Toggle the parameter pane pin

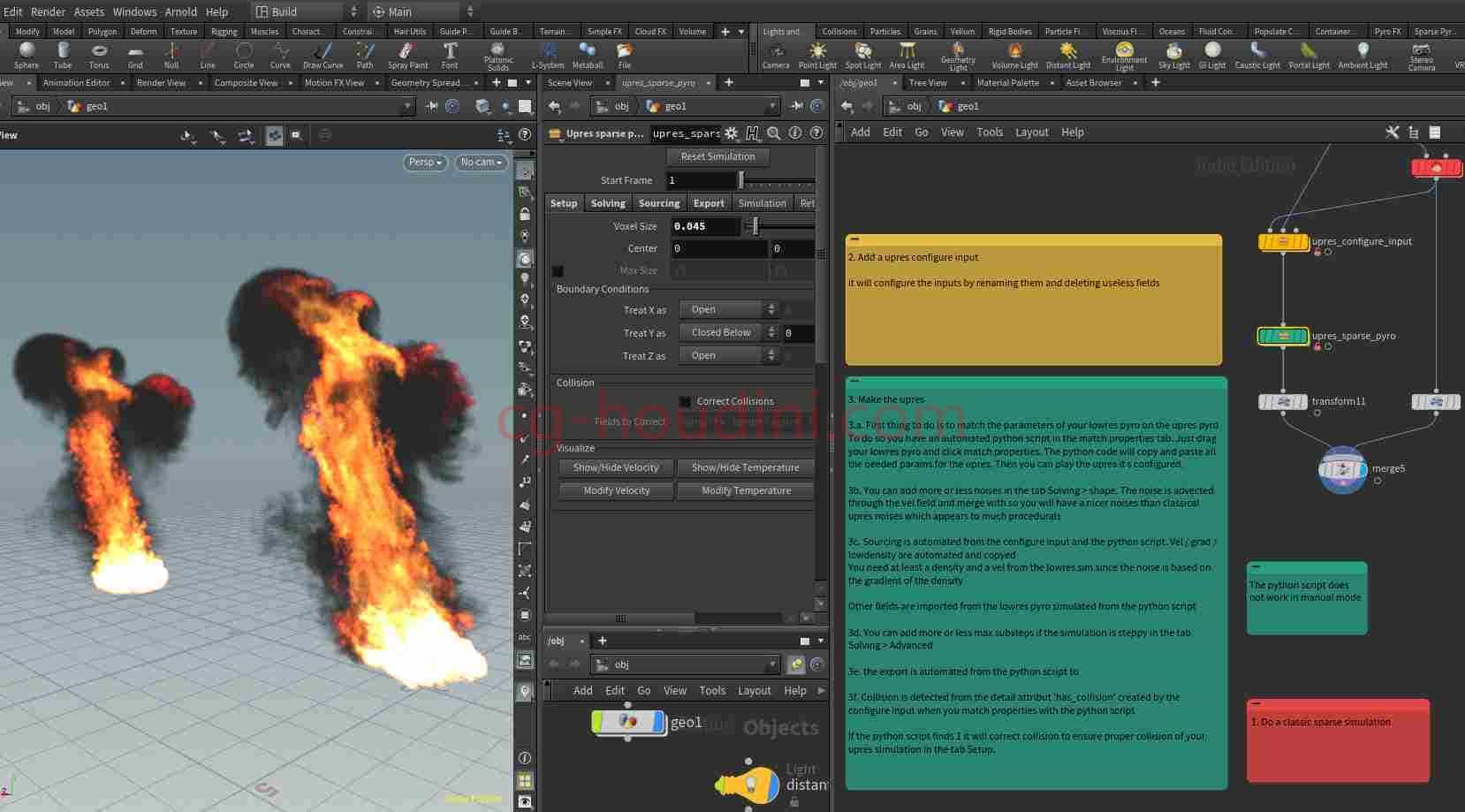coord(796,106)
